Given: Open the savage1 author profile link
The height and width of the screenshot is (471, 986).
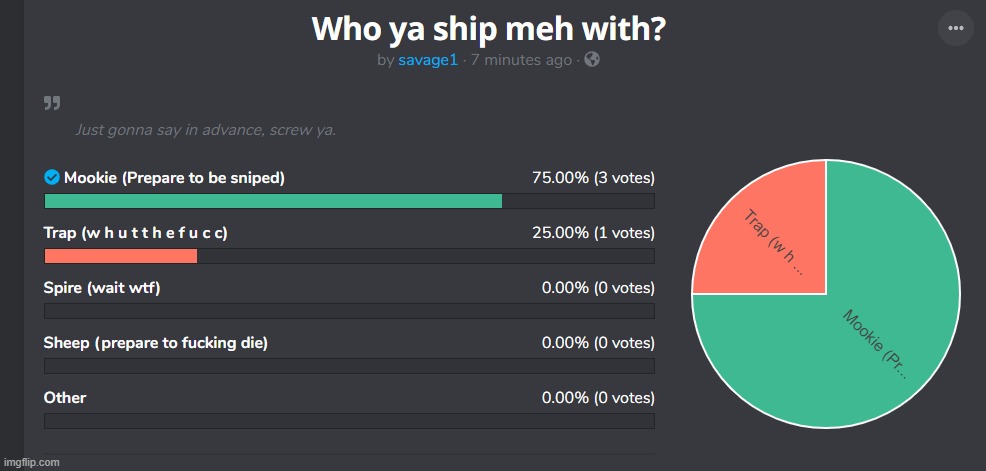Looking at the screenshot, I should (x=428, y=60).
